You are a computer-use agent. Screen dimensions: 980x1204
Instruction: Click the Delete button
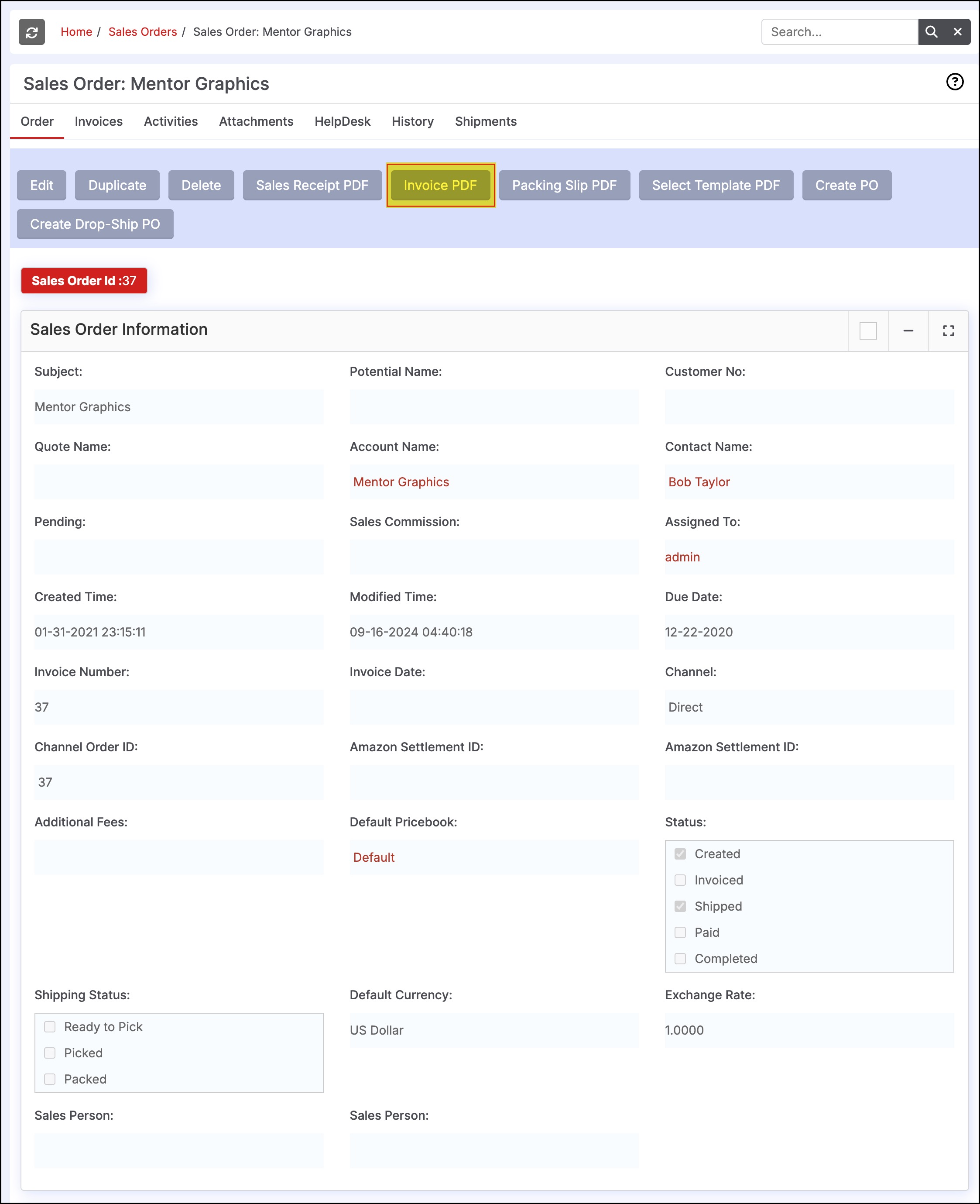[x=201, y=185]
